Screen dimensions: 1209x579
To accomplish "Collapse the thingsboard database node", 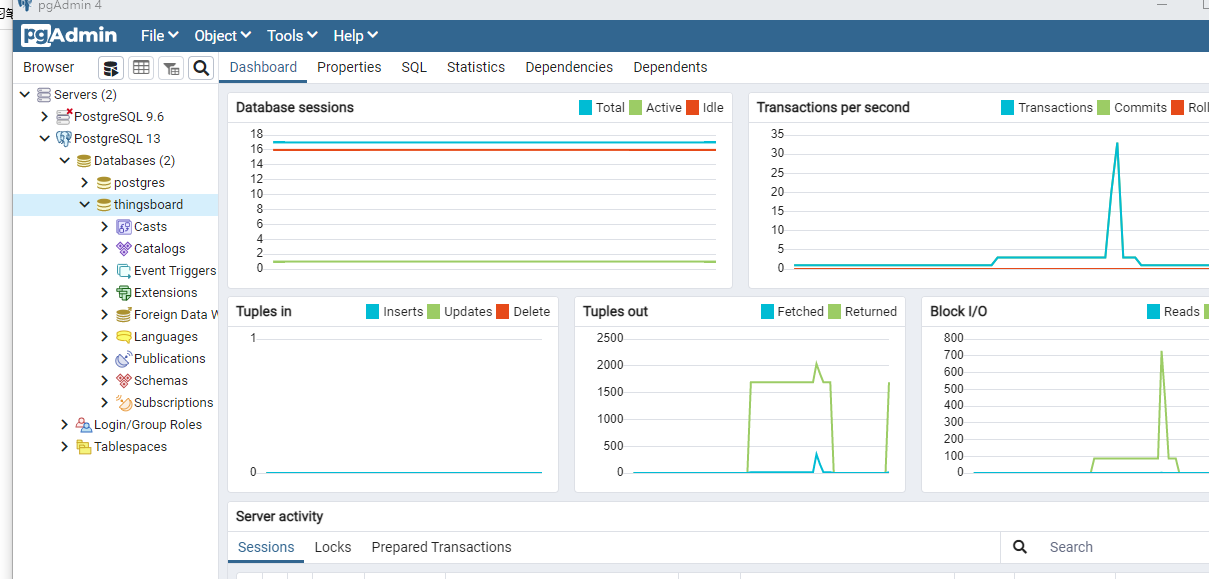I will 85,205.
